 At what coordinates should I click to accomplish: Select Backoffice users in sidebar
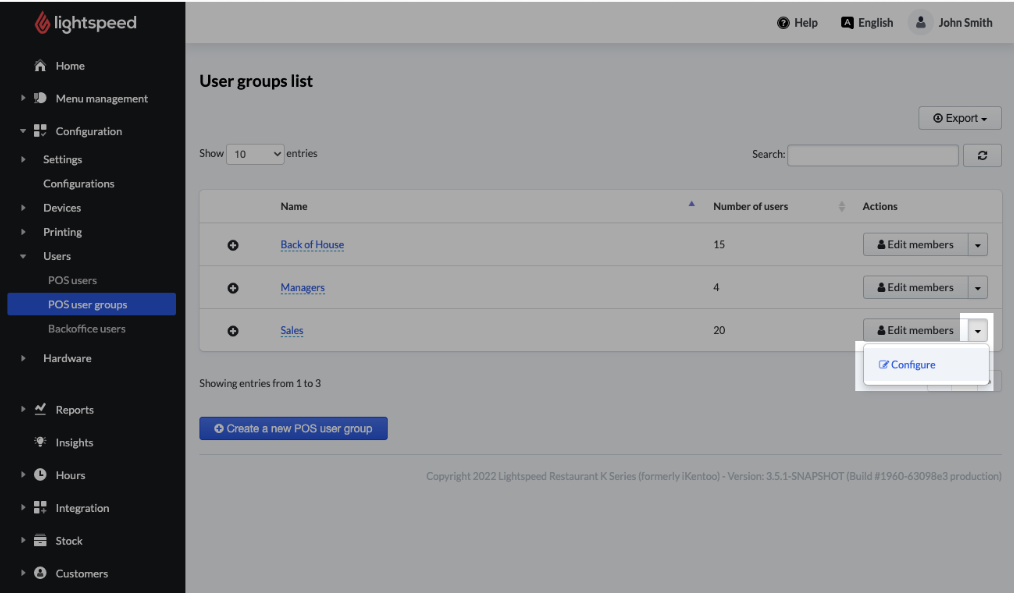[x=86, y=329]
